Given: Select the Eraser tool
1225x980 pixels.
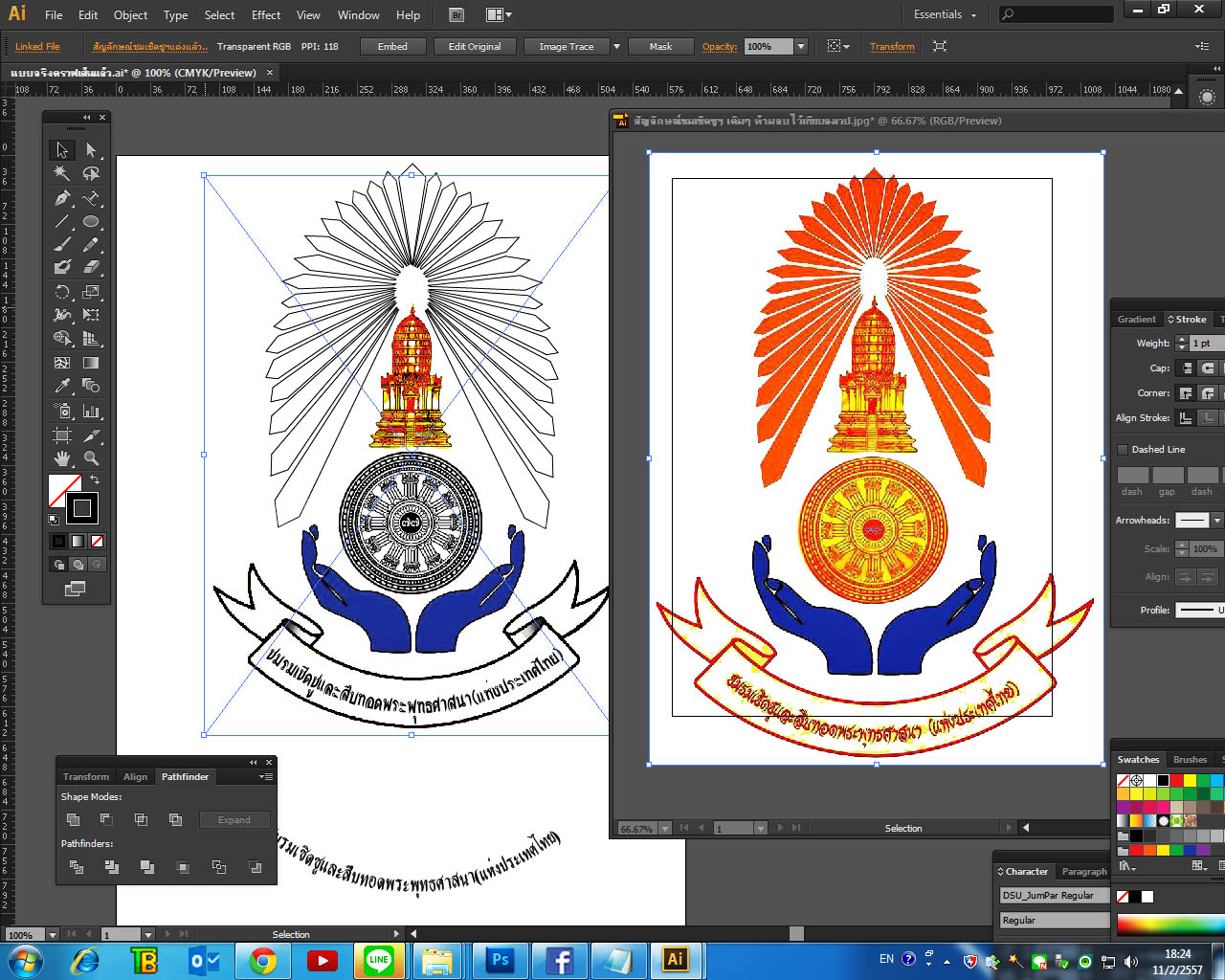Looking at the screenshot, I should tap(91, 267).
